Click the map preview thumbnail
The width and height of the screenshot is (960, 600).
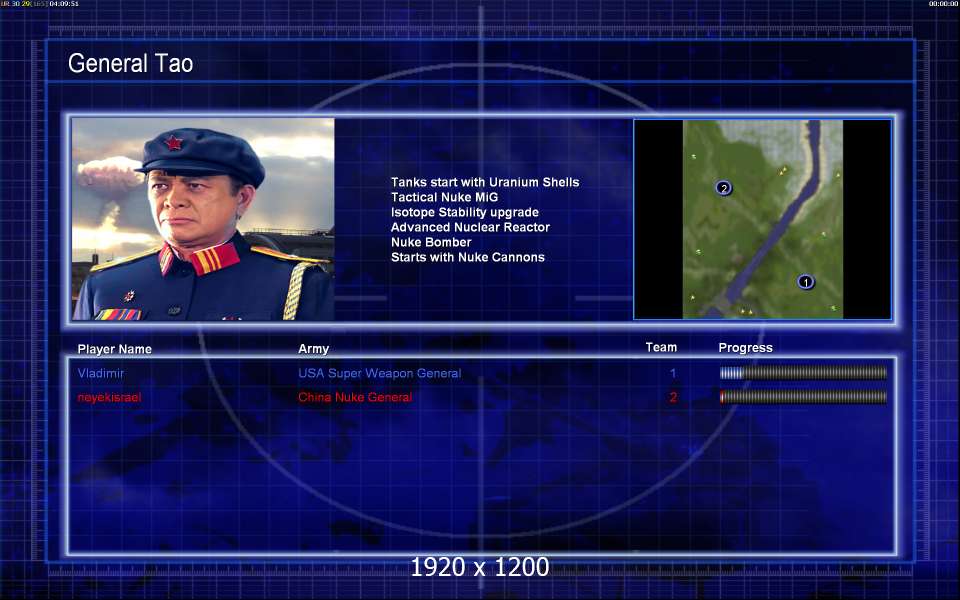pyautogui.click(x=762, y=219)
